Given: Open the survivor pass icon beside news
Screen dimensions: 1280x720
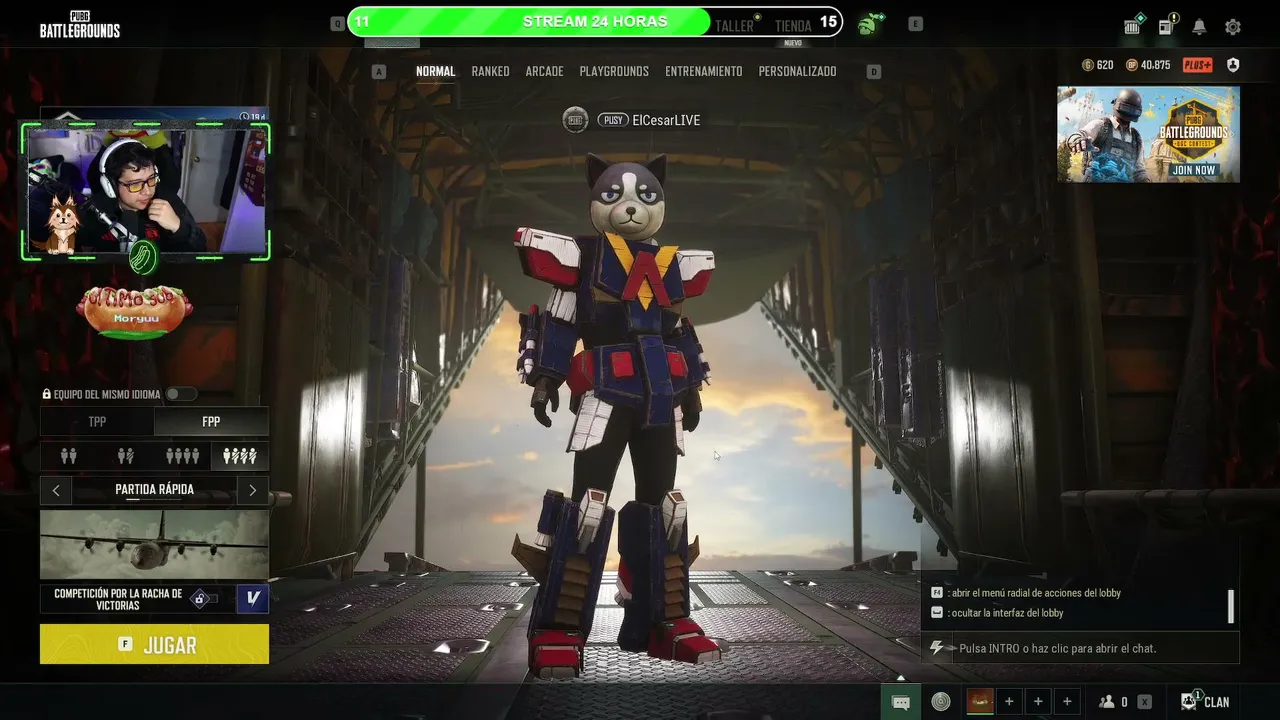Looking at the screenshot, I should pos(1133,26).
